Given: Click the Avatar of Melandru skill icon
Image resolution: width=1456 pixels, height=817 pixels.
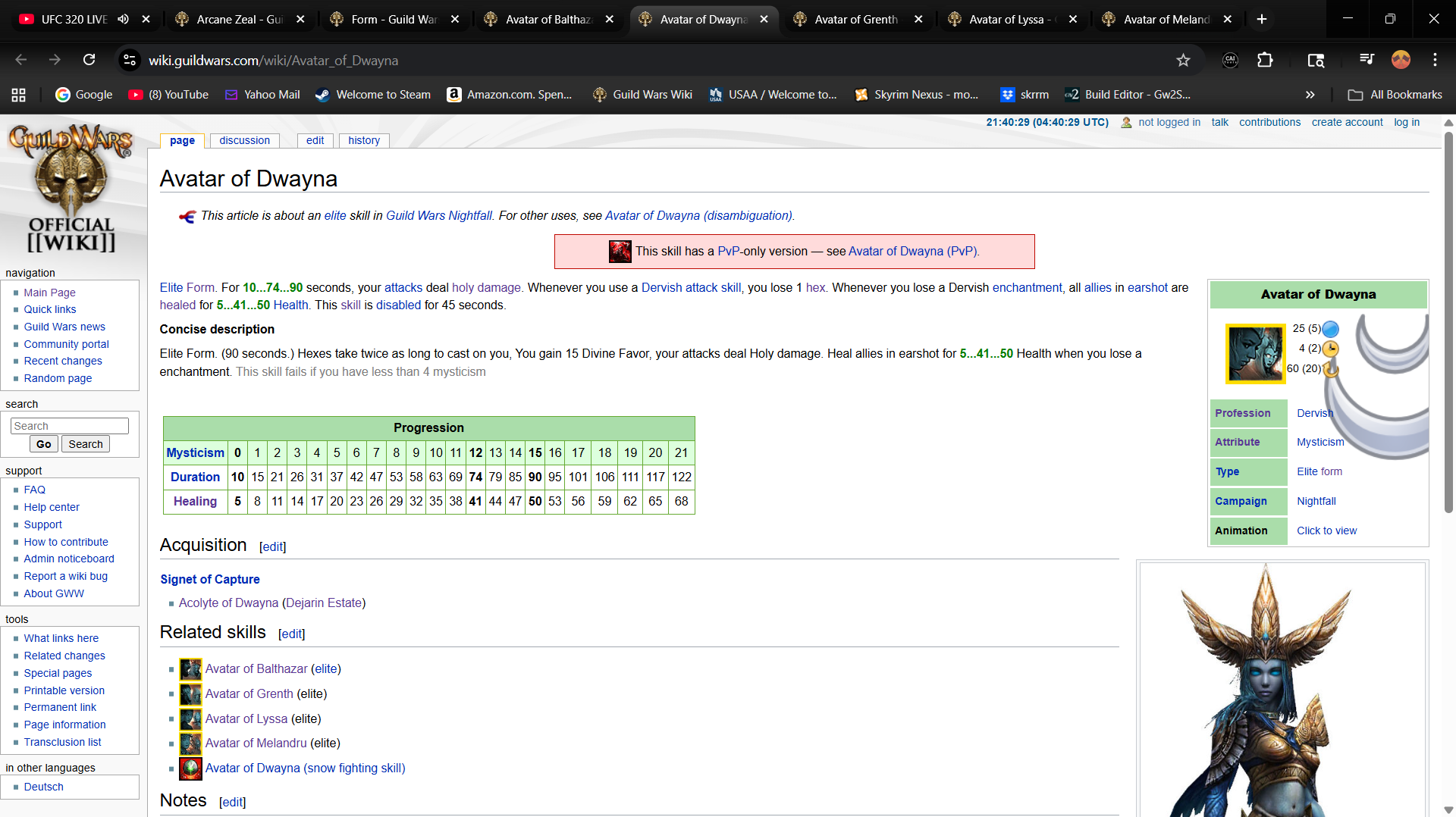Looking at the screenshot, I should click(x=190, y=743).
